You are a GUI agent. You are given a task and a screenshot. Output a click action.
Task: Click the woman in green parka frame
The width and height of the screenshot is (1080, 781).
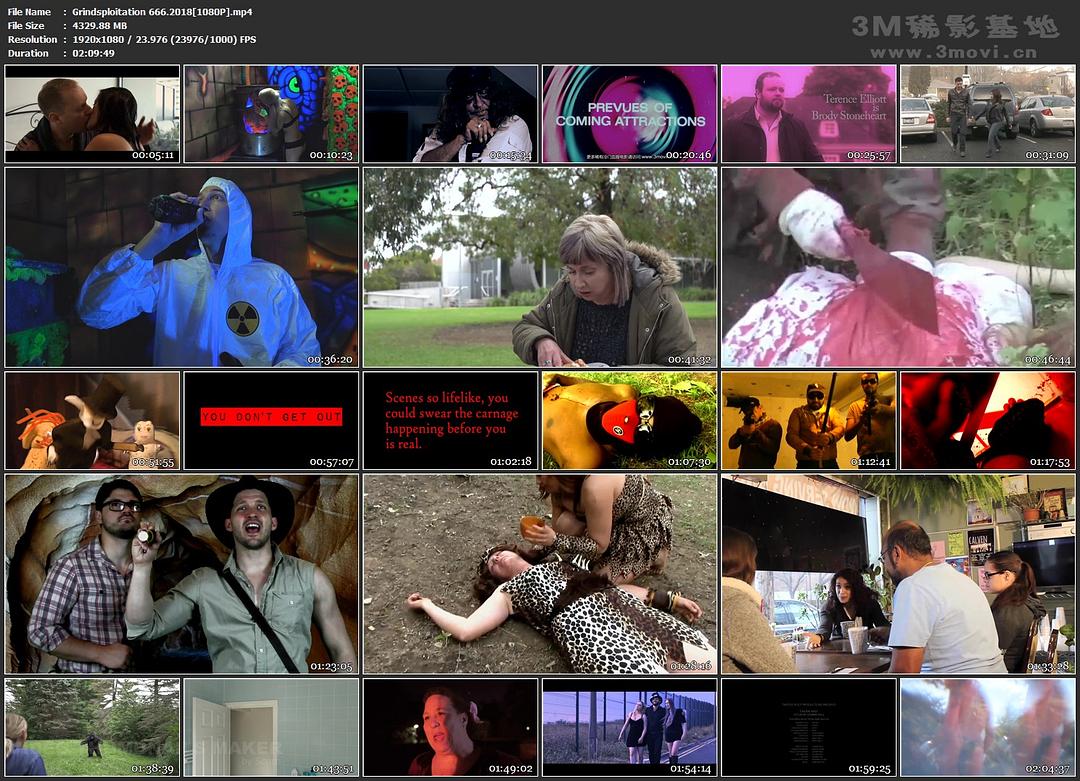(540, 267)
